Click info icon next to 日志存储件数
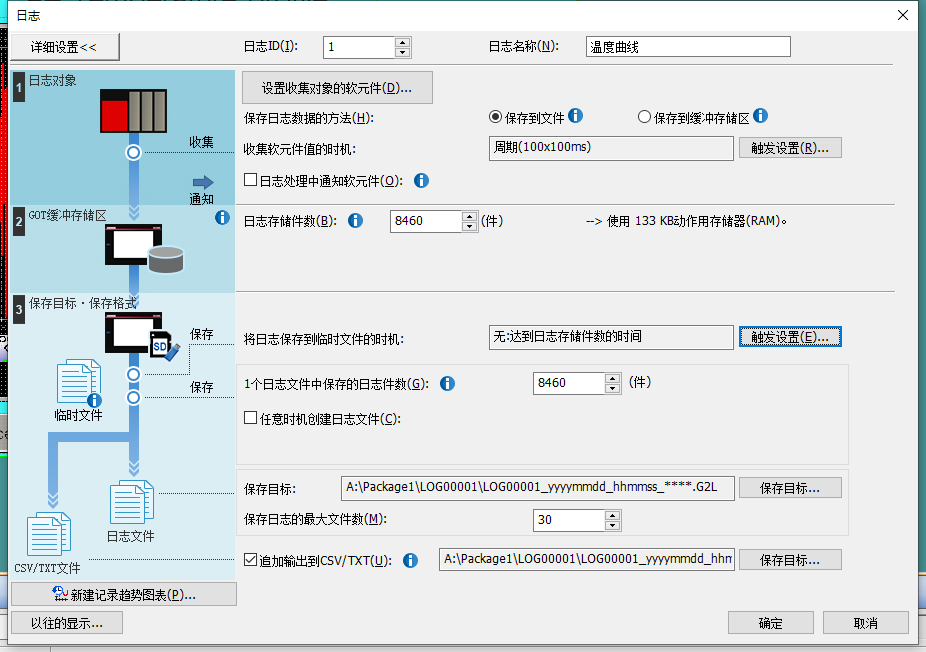This screenshot has height=652, width=926. [x=355, y=221]
